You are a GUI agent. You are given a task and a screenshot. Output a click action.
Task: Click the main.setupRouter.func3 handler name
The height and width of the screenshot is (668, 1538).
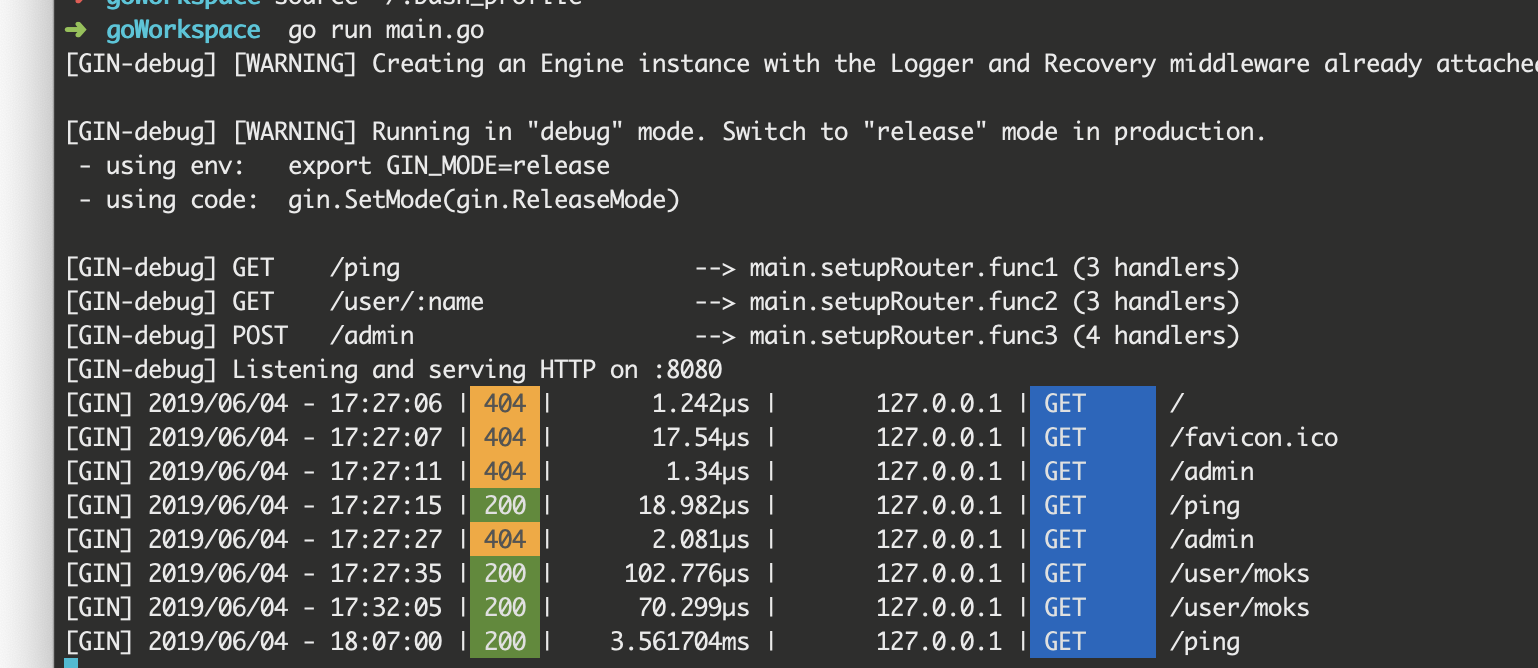[903, 336]
